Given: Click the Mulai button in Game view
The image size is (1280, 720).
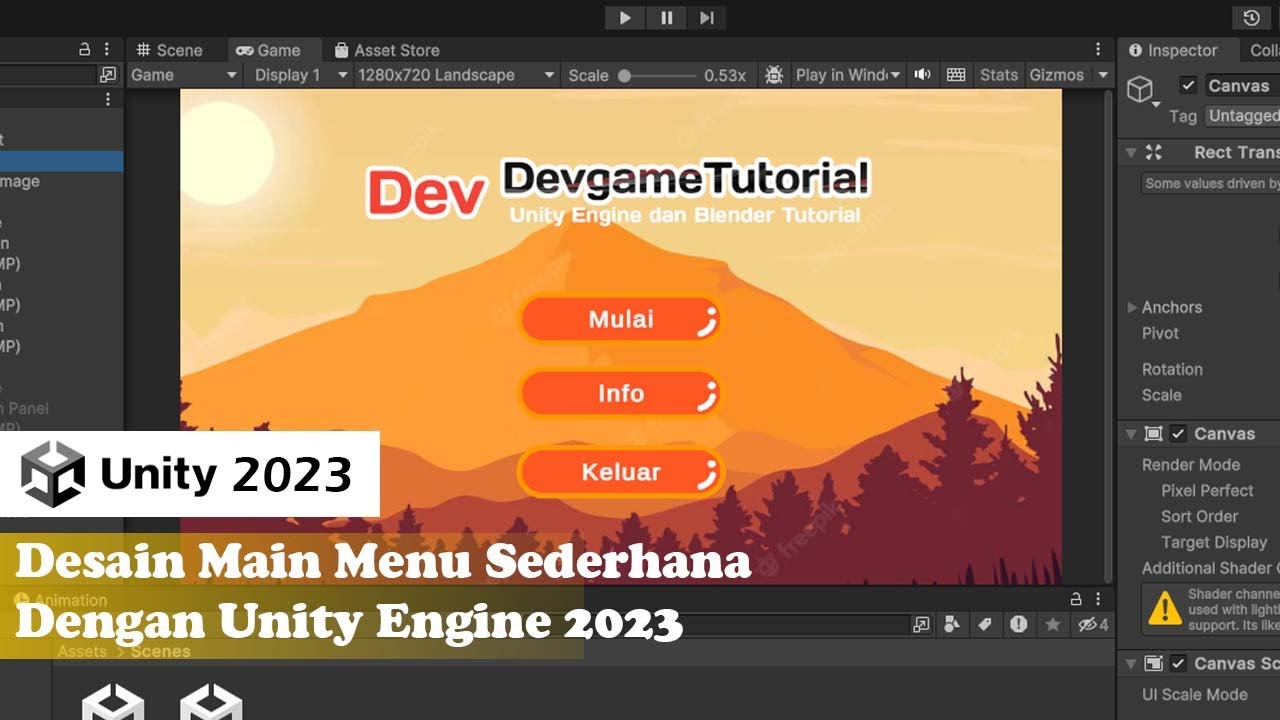Looking at the screenshot, I should pos(620,319).
